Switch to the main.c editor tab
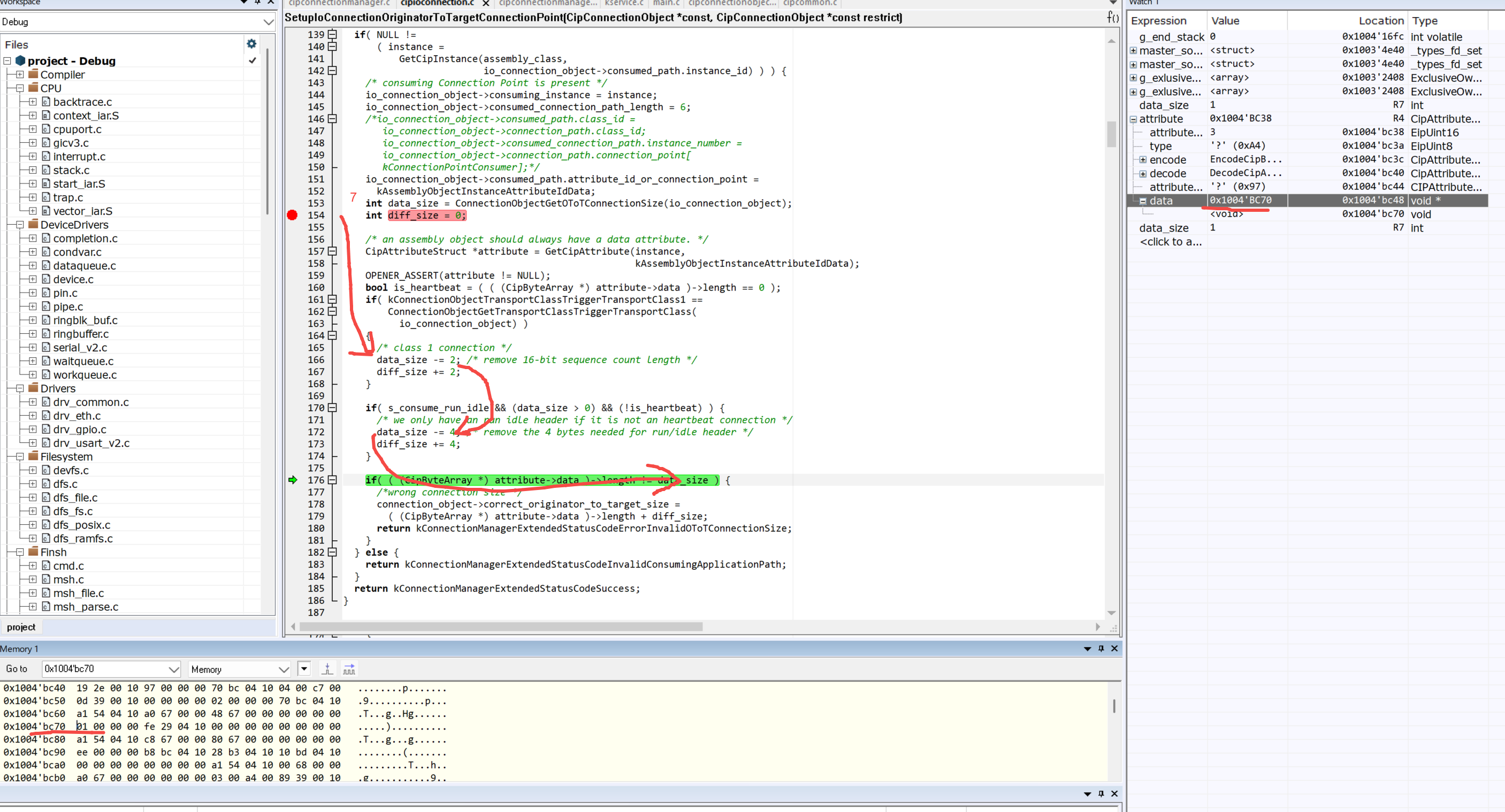The image size is (1505, 812). tap(666, 3)
